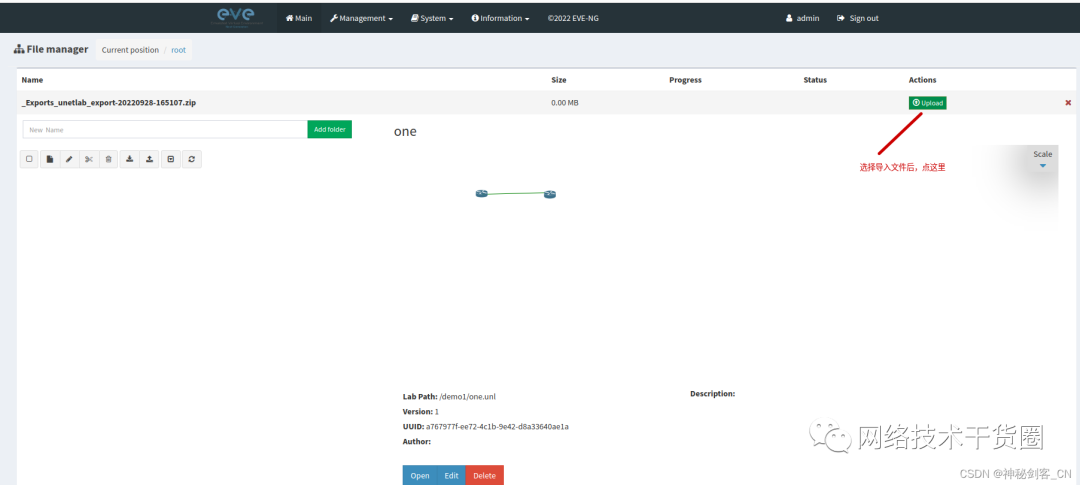Screen dimensions: 1080x485
Task: Toggle the select-all checkbox in toolbar
Action: tap(30, 159)
